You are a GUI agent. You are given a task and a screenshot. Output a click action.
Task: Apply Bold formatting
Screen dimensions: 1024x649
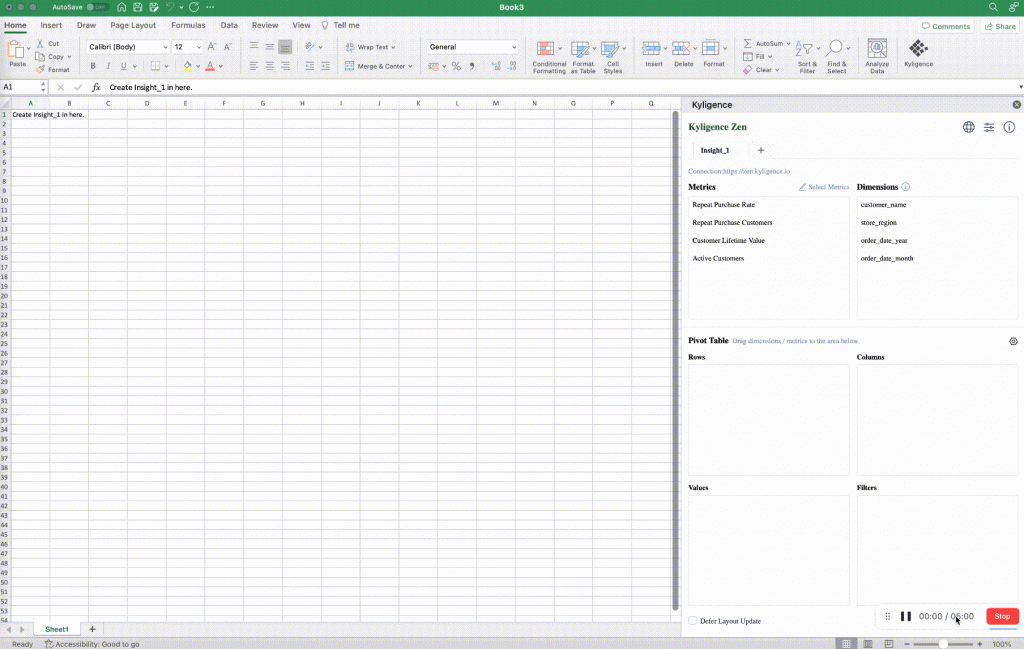[93, 66]
